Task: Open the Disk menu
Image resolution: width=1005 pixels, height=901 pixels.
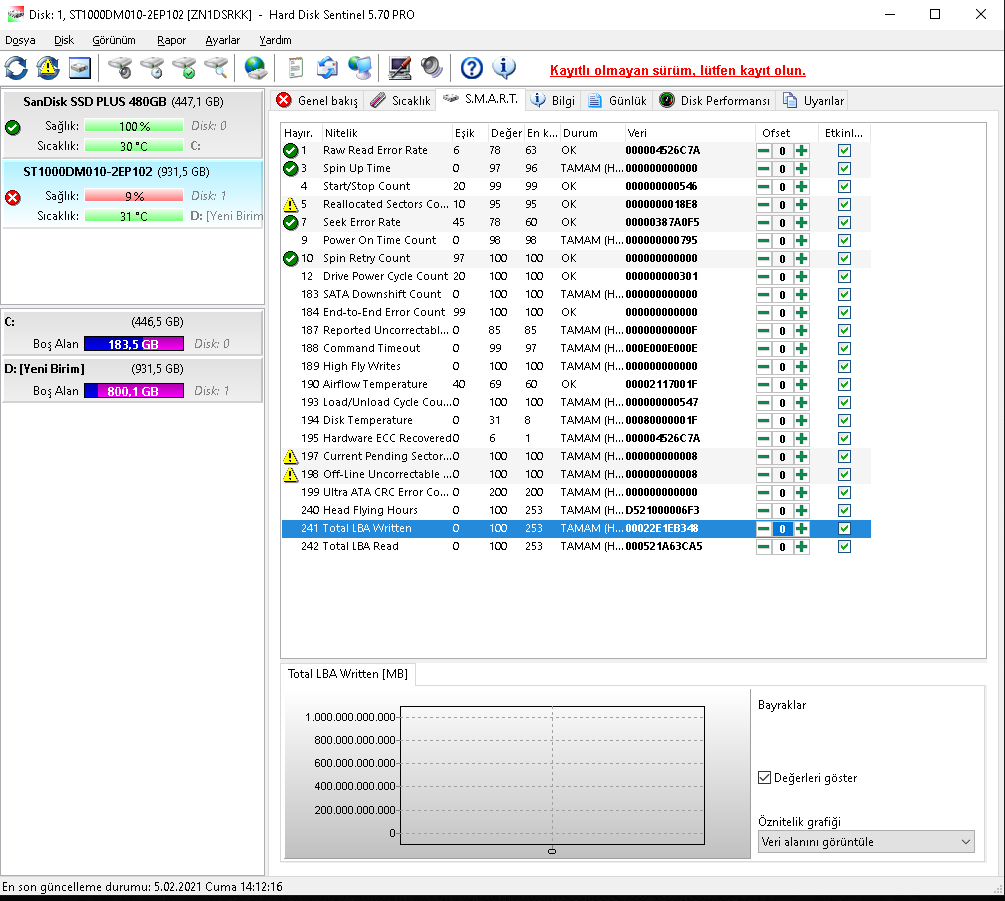Action: click(63, 40)
